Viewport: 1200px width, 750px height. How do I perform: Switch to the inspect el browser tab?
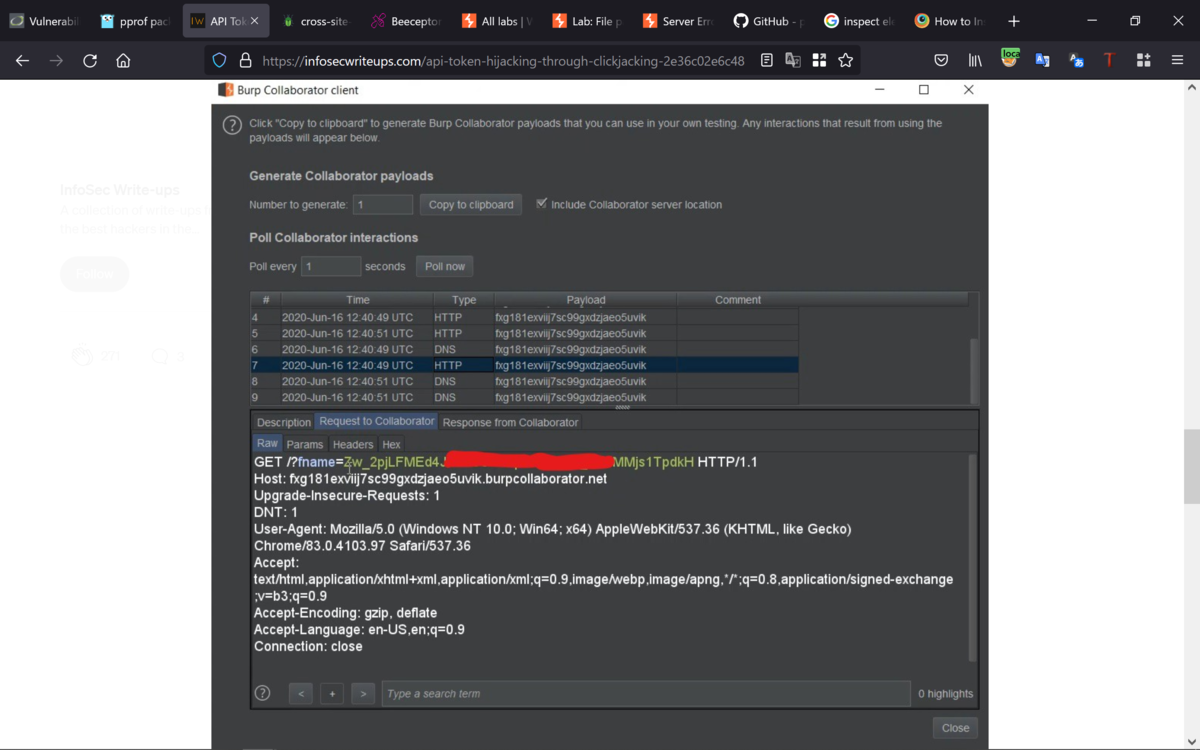tap(858, 21)
